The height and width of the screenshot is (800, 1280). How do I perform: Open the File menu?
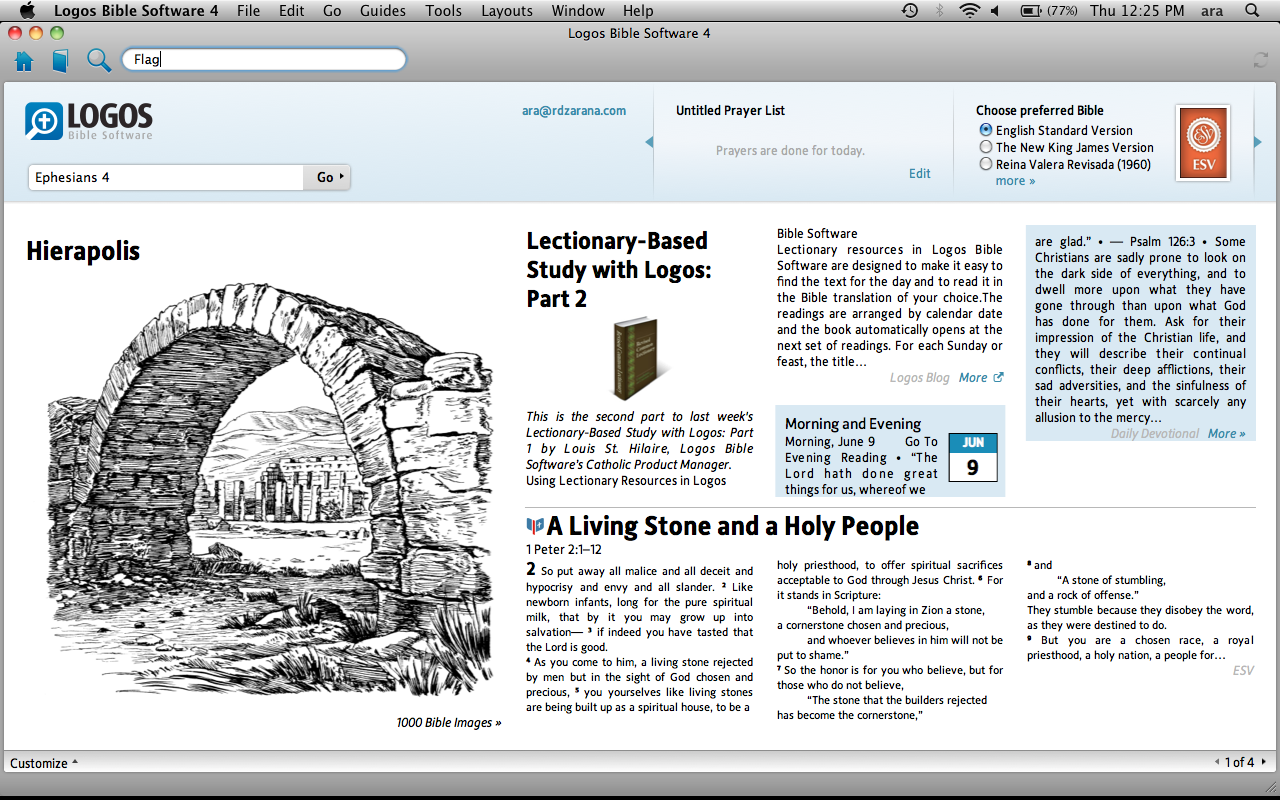point(249,11)
